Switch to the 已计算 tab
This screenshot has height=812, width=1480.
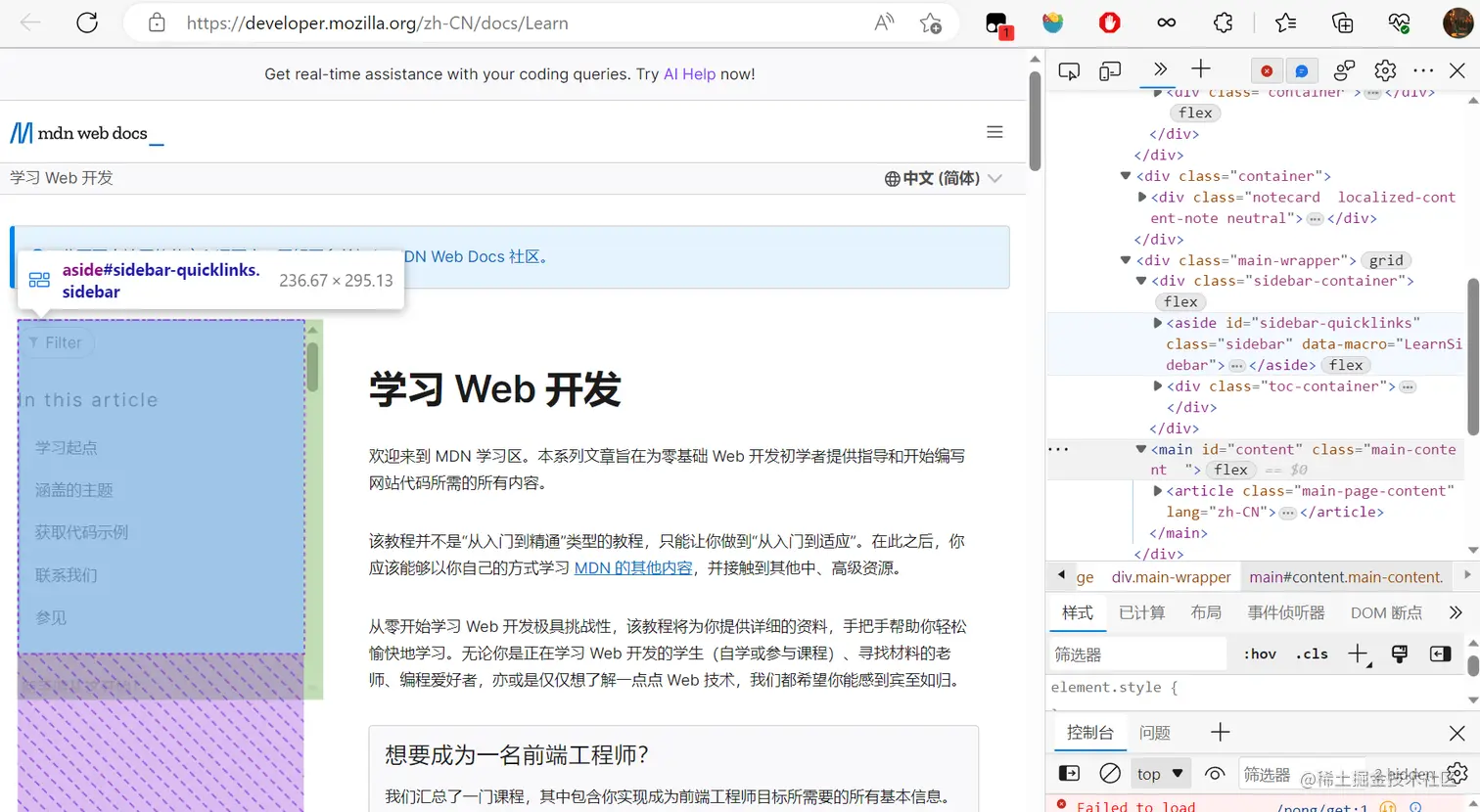pyautogui.click(x=1142, y=612)
